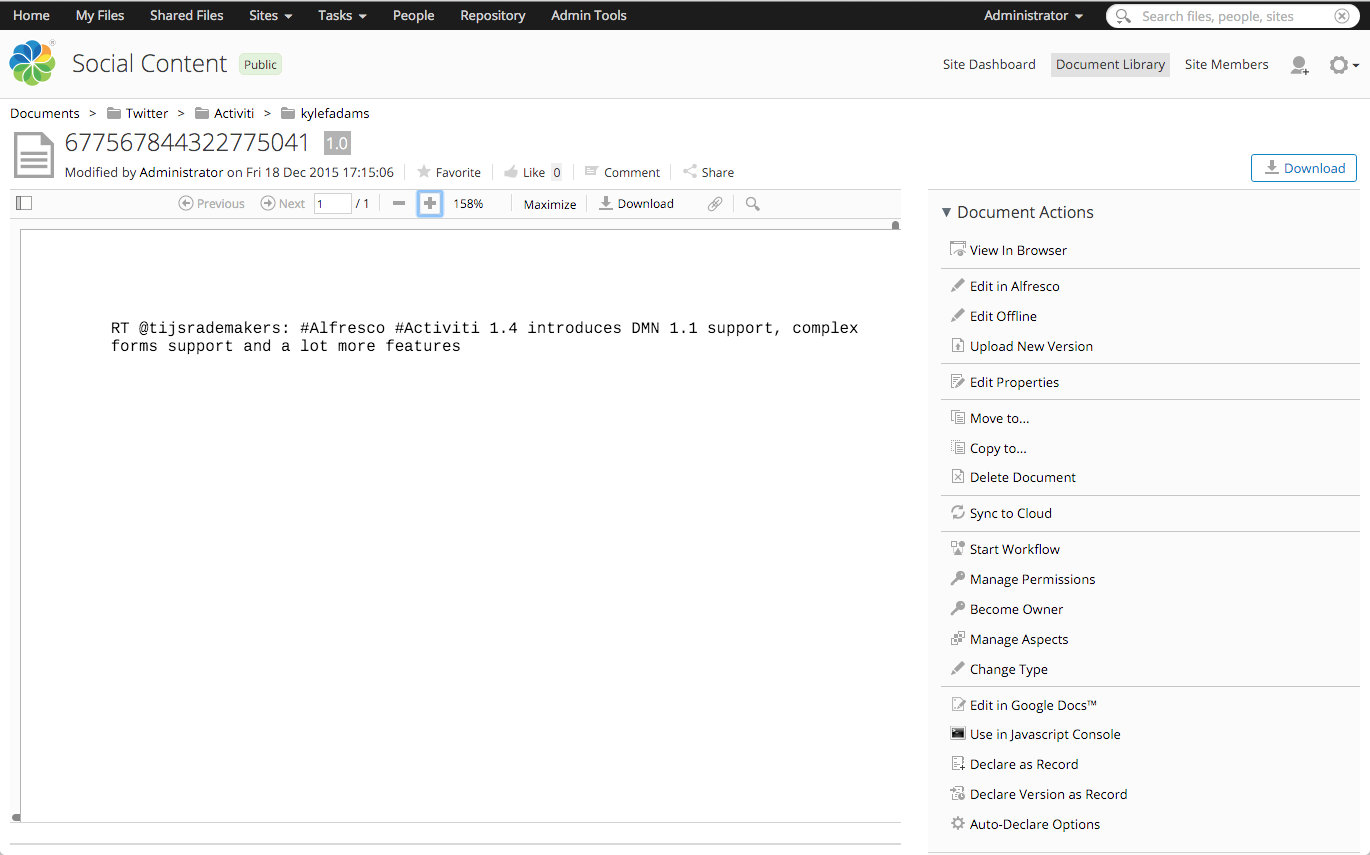The height and width of the screenshot is (855, 1370).
Task: Go to Previous page in previewer
Action: (x=212, y=203)
